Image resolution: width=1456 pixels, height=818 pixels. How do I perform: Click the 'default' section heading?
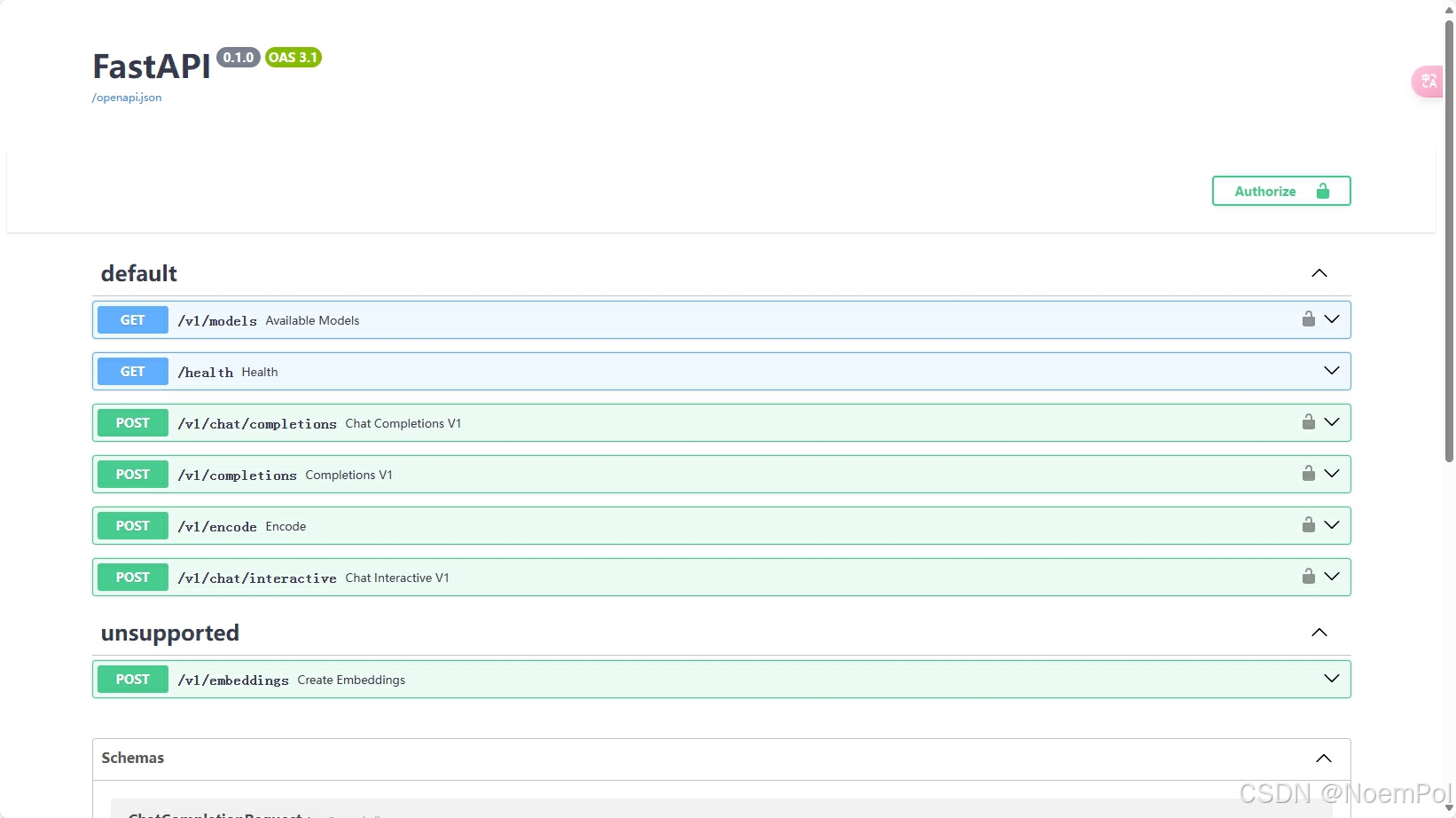click(139, 273)
